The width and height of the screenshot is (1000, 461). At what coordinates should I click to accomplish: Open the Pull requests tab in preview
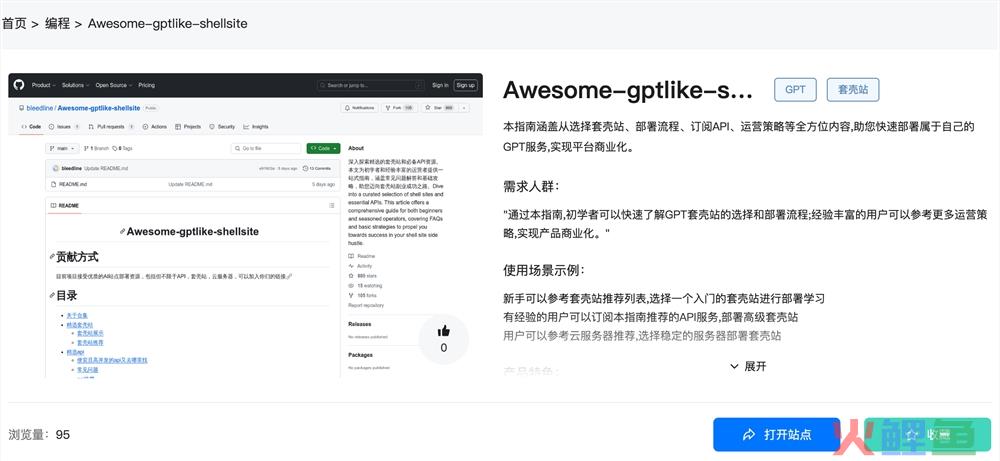tap(107, 127)
